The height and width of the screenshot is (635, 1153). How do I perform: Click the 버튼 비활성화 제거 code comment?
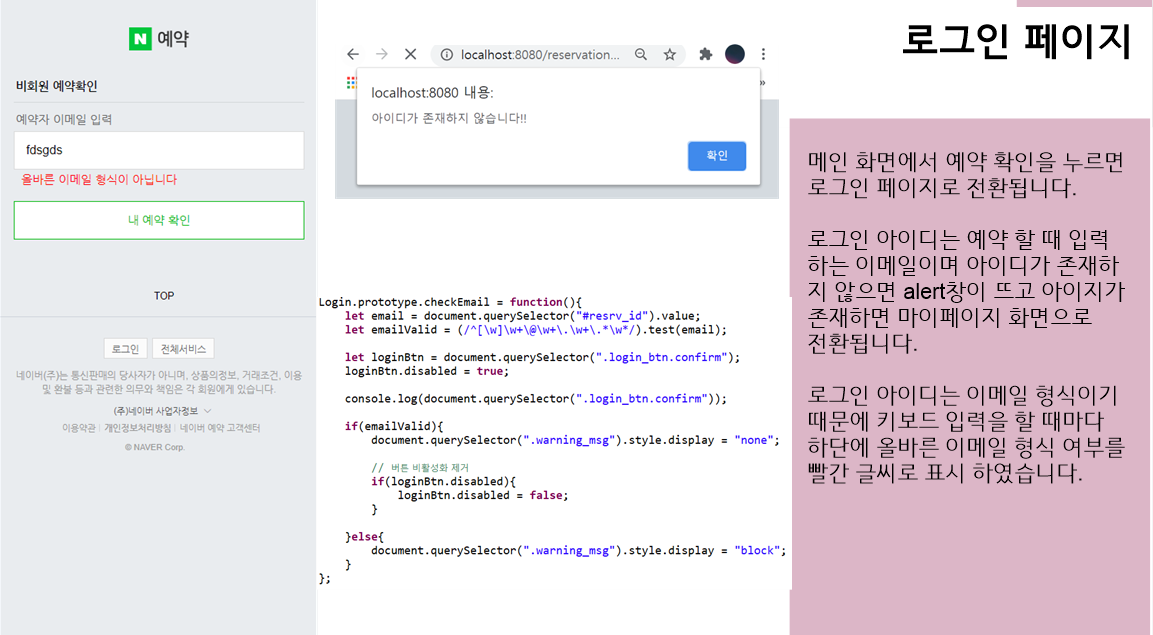click(420, 467)
